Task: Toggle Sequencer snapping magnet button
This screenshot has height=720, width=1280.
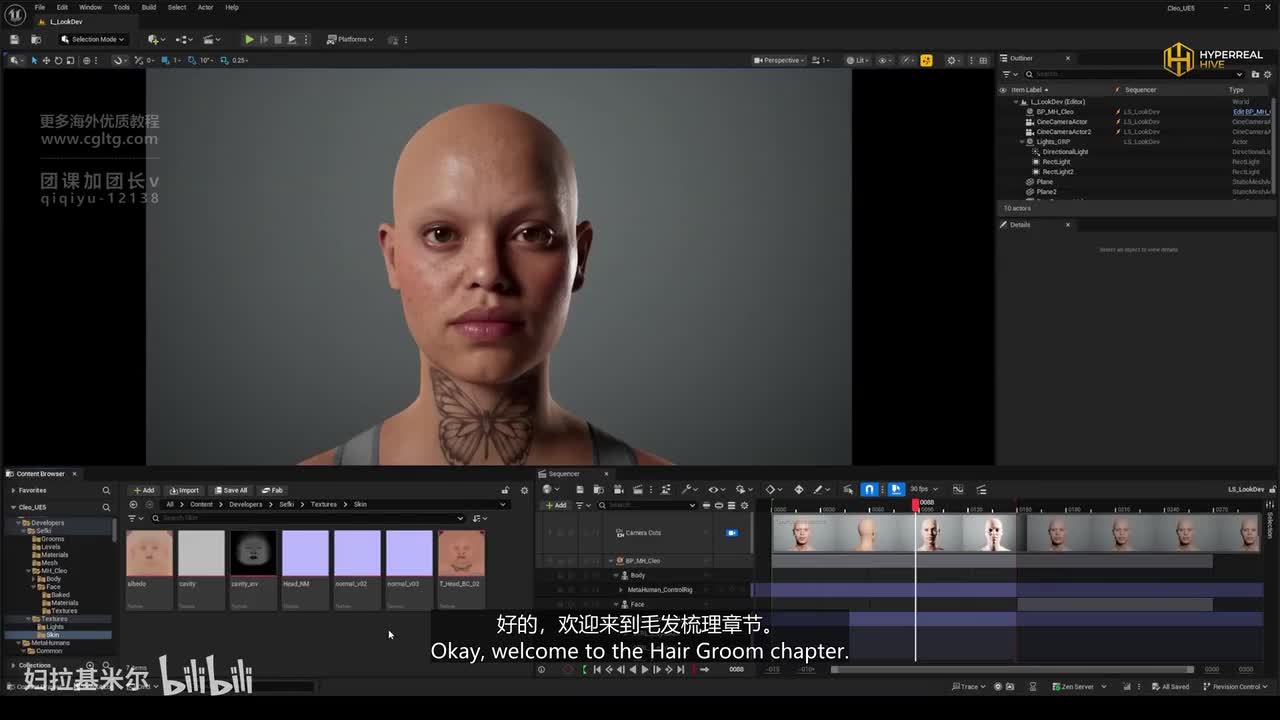Action: point(869,489)
